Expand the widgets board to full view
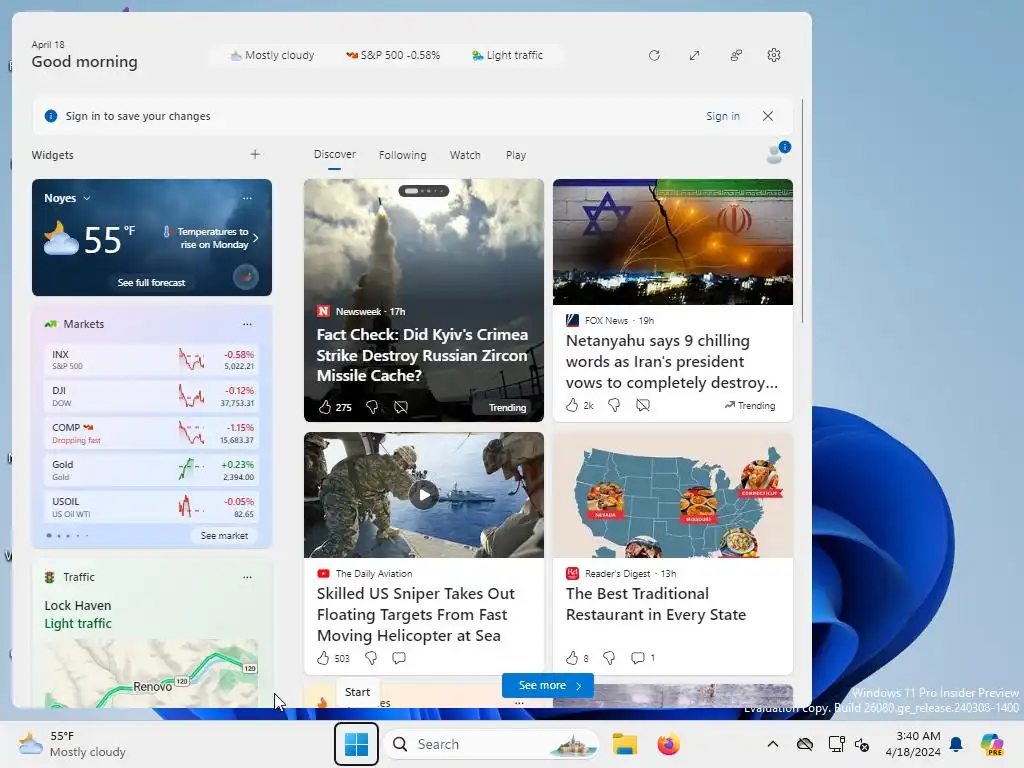 pos(694,56)
